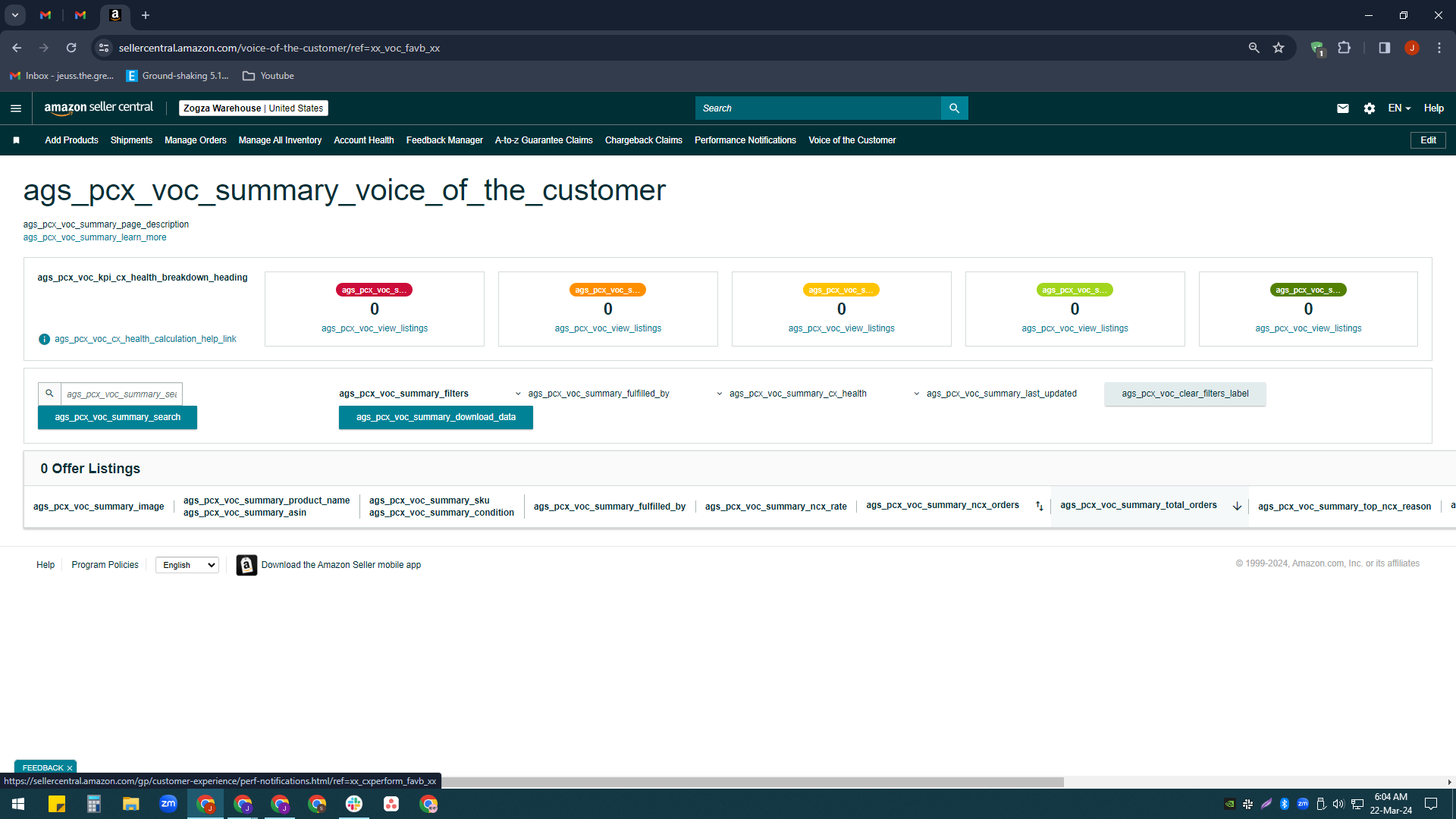Open Performance Notifications

coord(745,140)
